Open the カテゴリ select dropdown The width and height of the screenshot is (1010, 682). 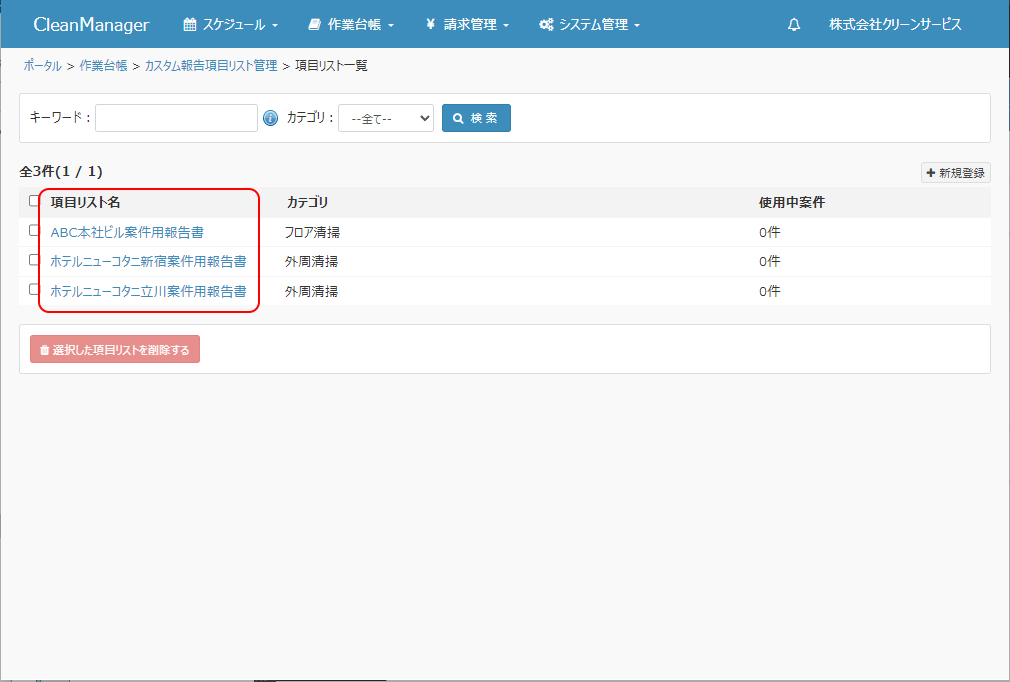385,118
